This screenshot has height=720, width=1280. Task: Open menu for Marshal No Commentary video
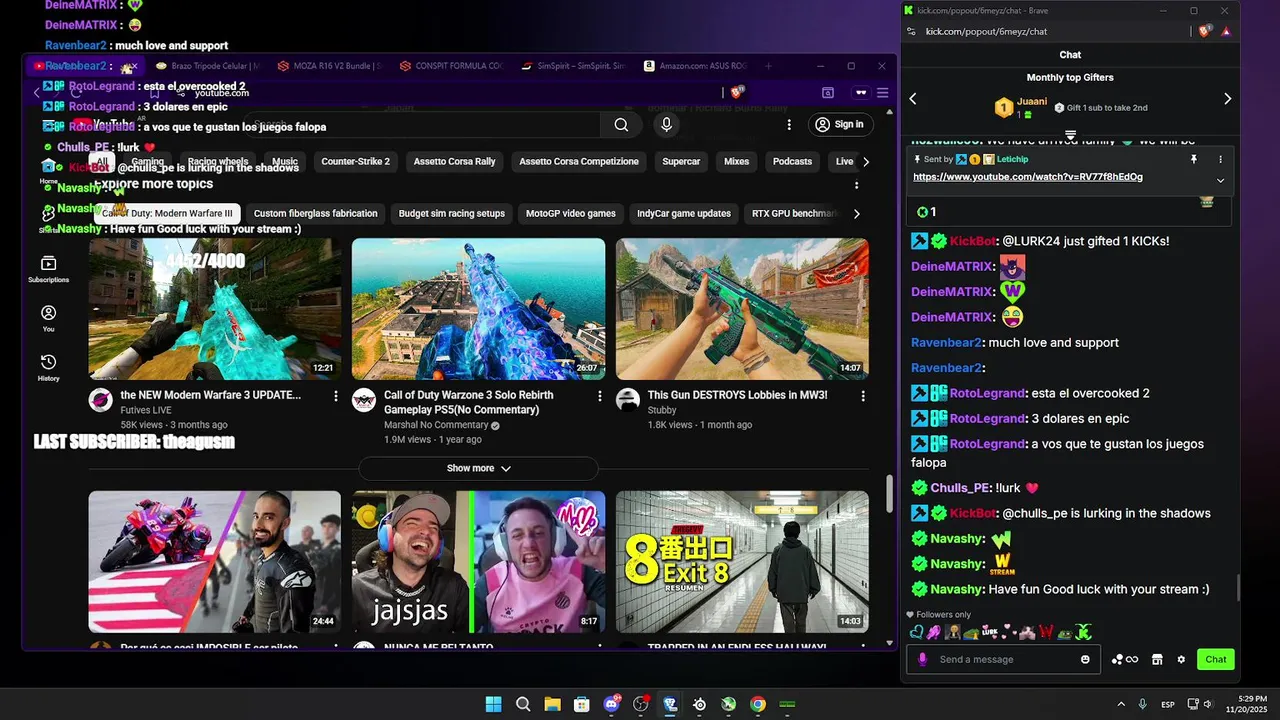pos(600,396)
